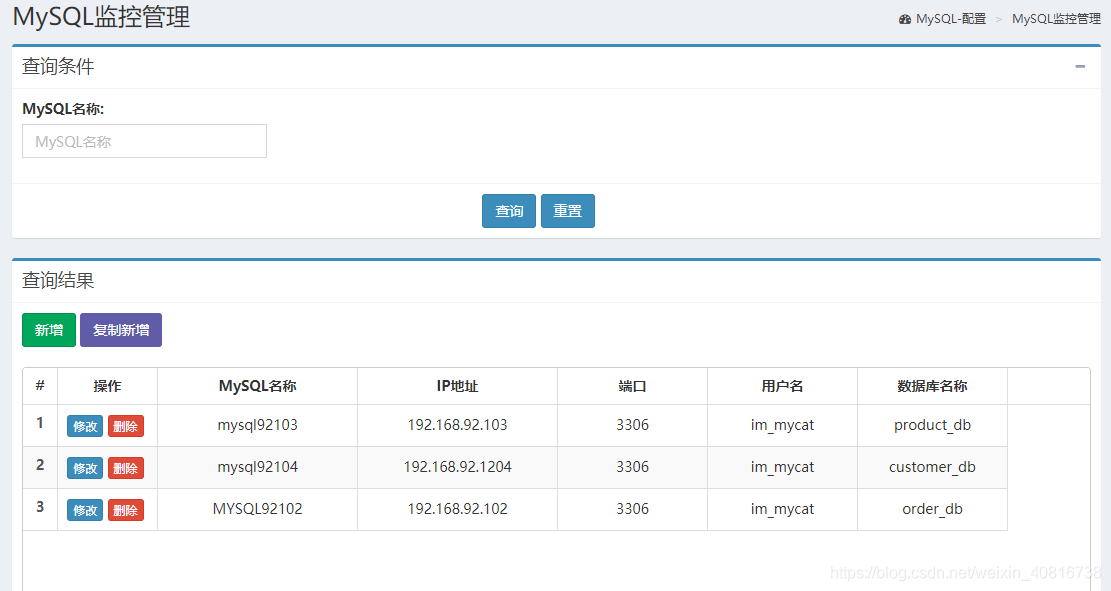Viewport: 1111px width, 591px height.
Task: Click IP cell 192.168.92.103
Action: (457, 424)
